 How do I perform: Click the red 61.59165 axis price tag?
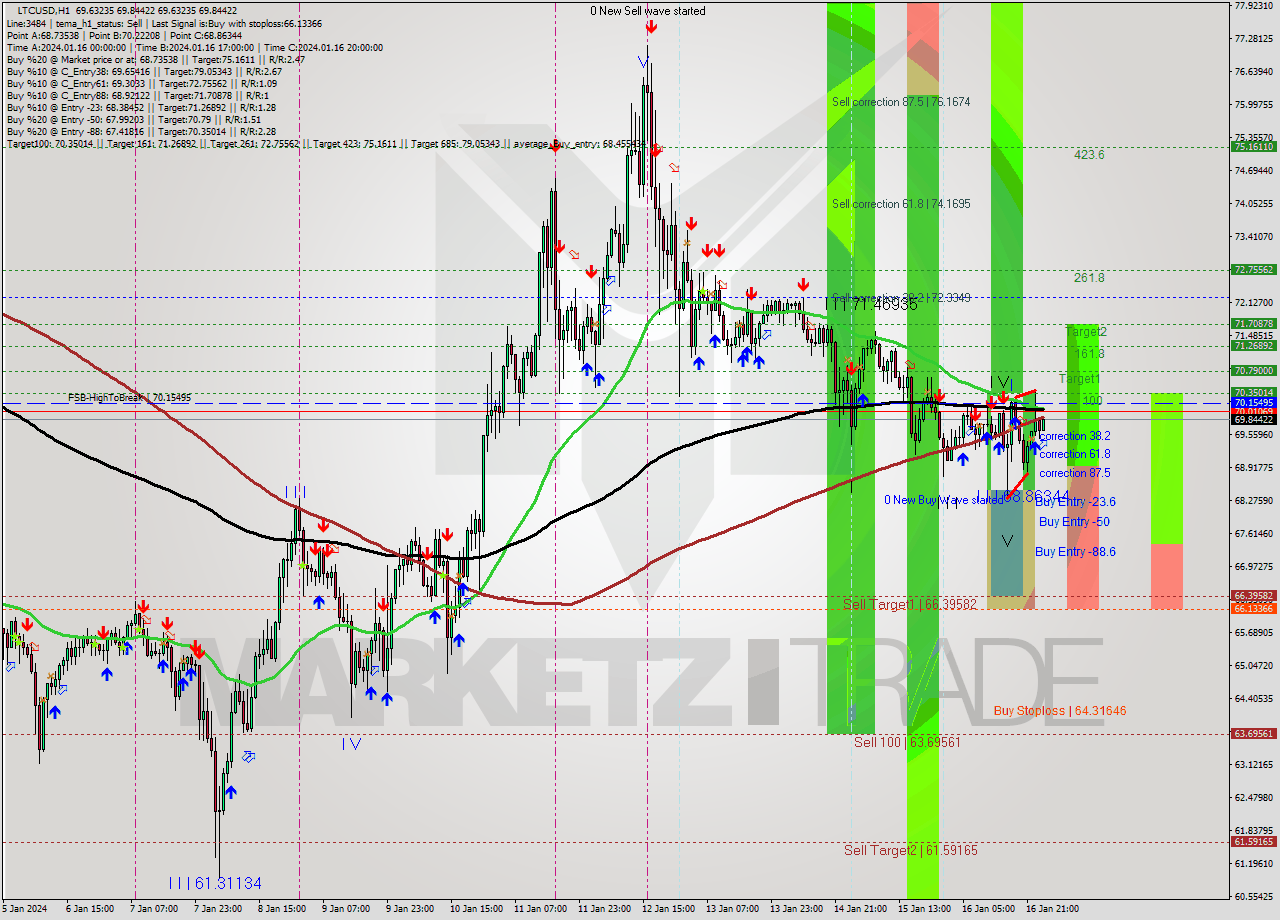tap(1254, 841)
